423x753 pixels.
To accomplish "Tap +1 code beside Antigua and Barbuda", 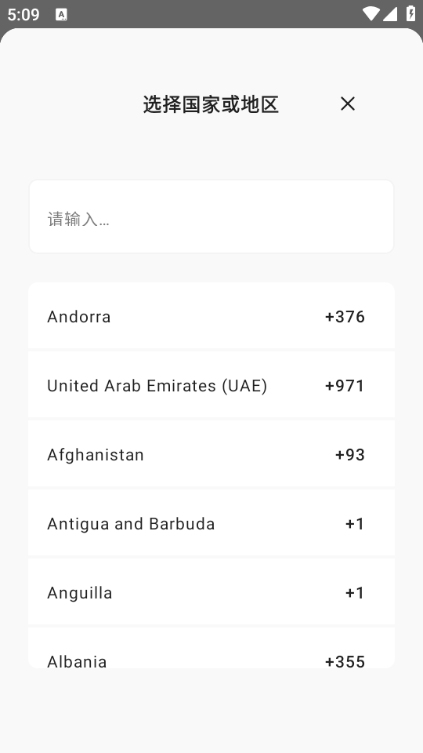I will point(355,524).
